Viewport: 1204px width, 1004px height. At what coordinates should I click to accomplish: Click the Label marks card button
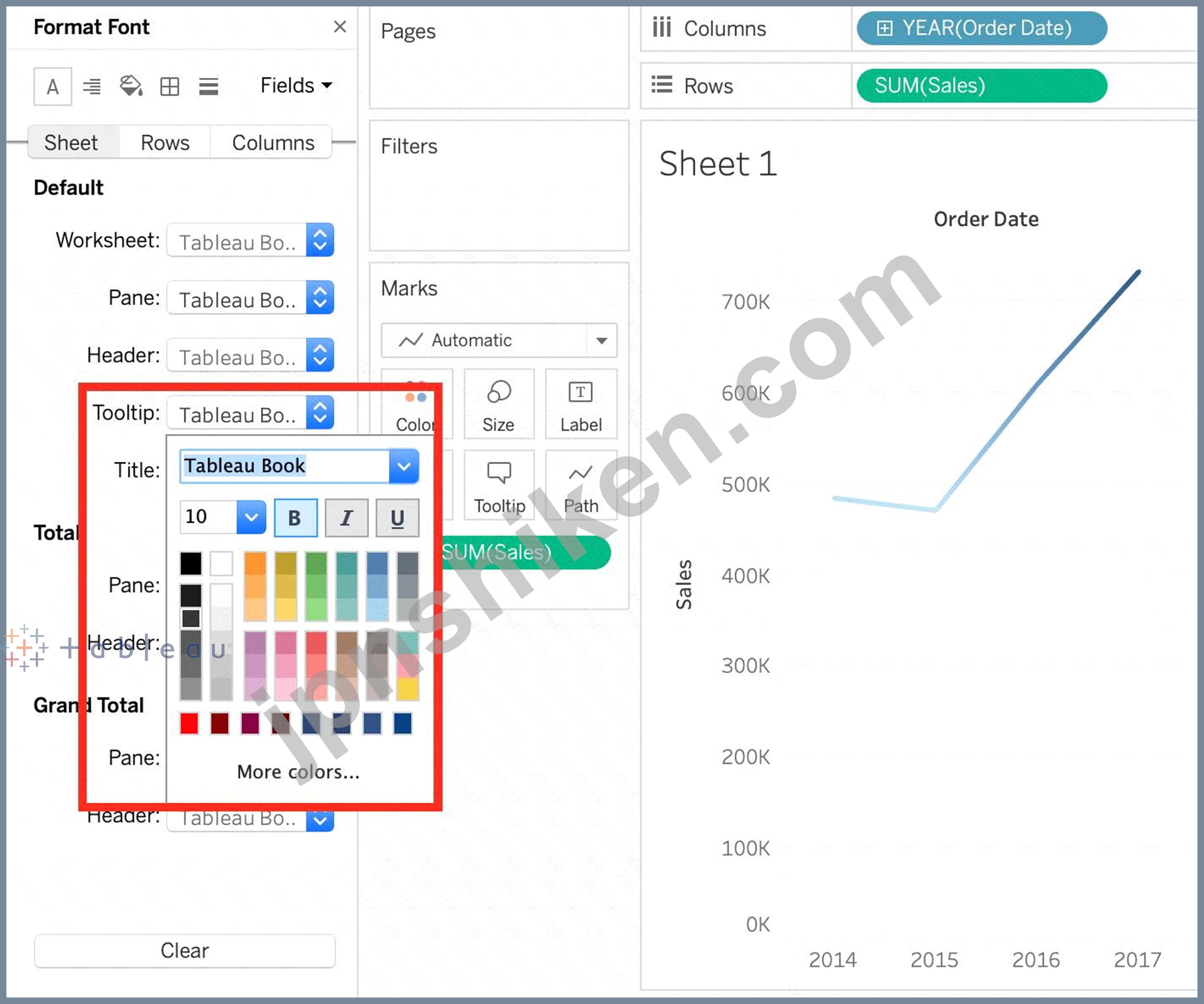[581, 405]
